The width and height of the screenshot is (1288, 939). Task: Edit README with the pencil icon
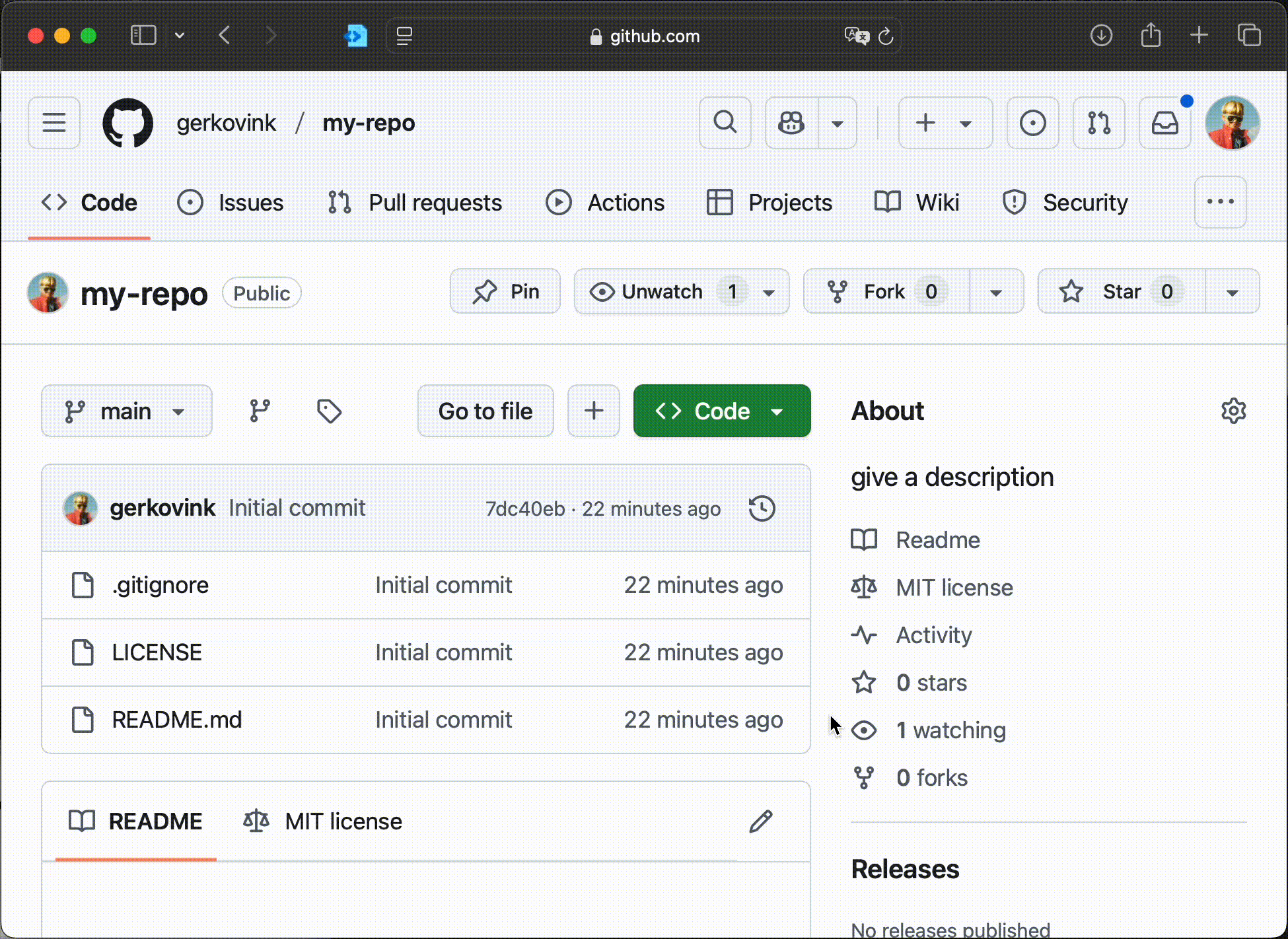(x=761, y=821)
